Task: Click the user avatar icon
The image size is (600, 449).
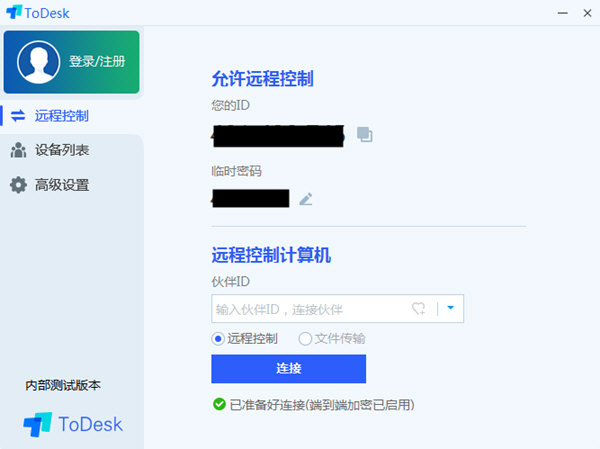Action: (37, 61)
